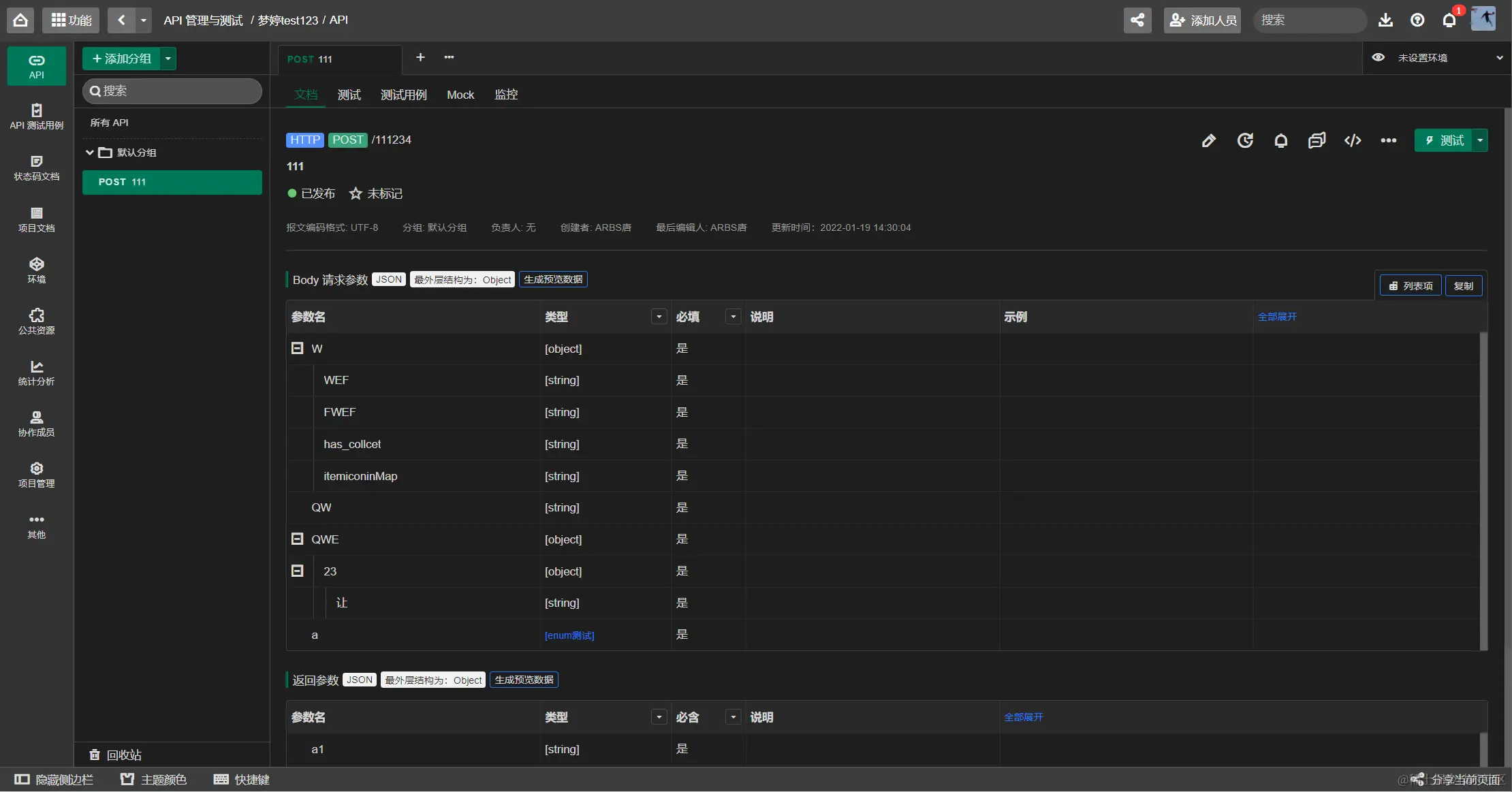The width and height of the screenshot is (1512, 792).
Task: Switch to the 测试用例 tab
Action: [403, 95]
